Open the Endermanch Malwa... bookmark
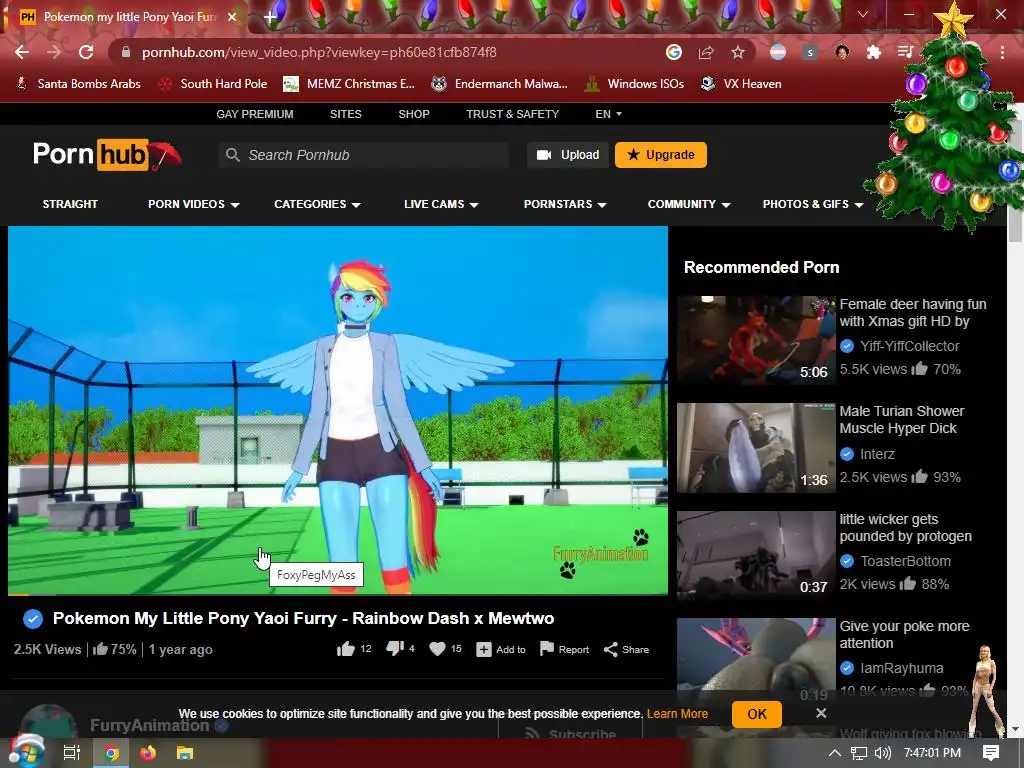 [x=499, y=84]
